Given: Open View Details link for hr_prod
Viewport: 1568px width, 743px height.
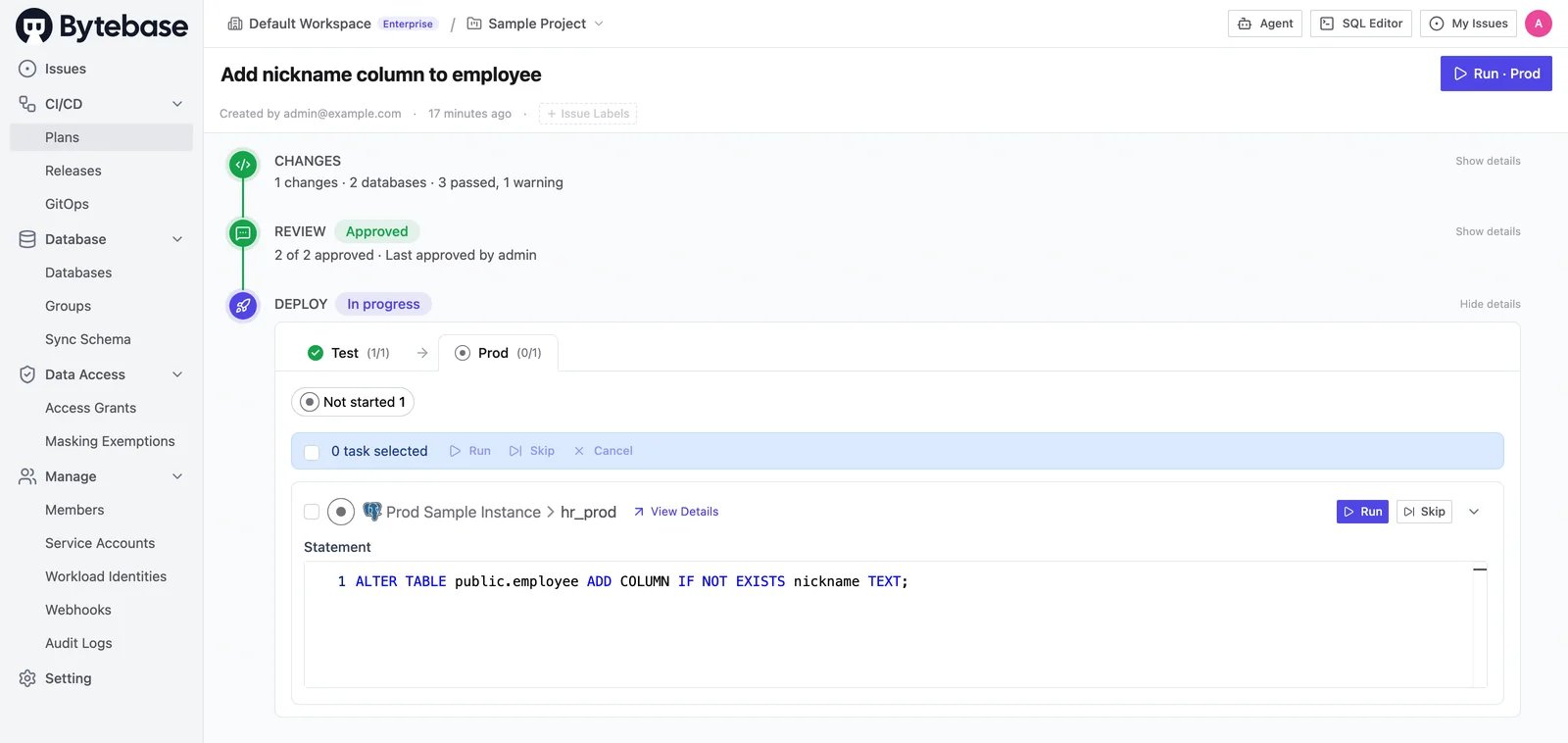Looking at the screenshot, I should point(676,512).
